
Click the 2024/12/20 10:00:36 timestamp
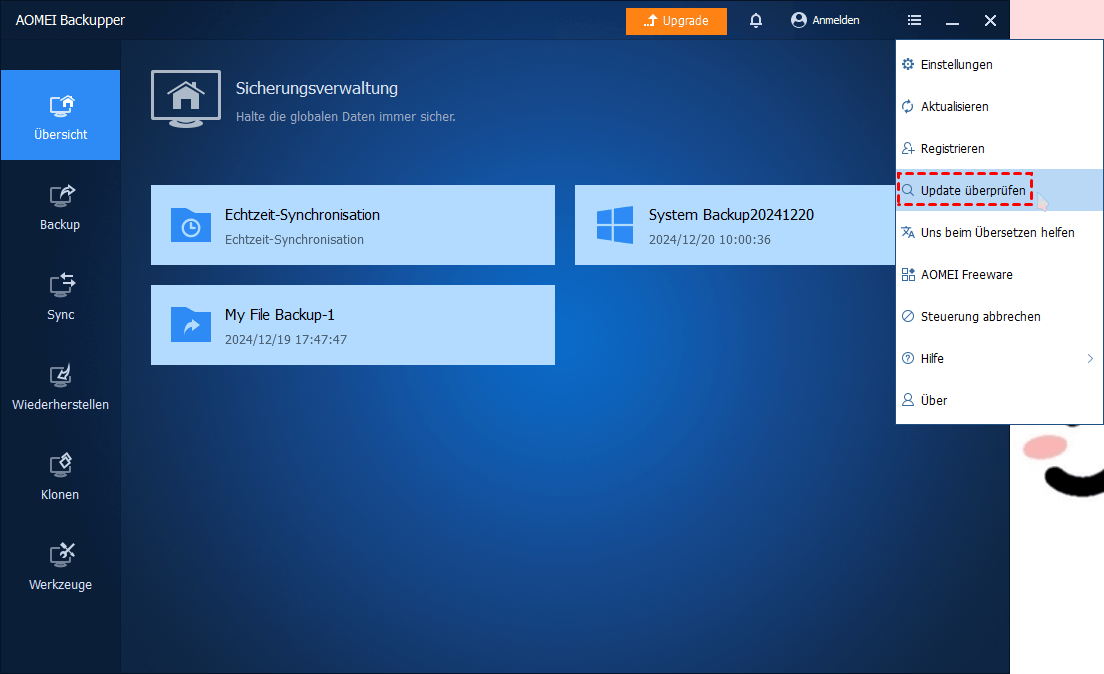[710, 239]
